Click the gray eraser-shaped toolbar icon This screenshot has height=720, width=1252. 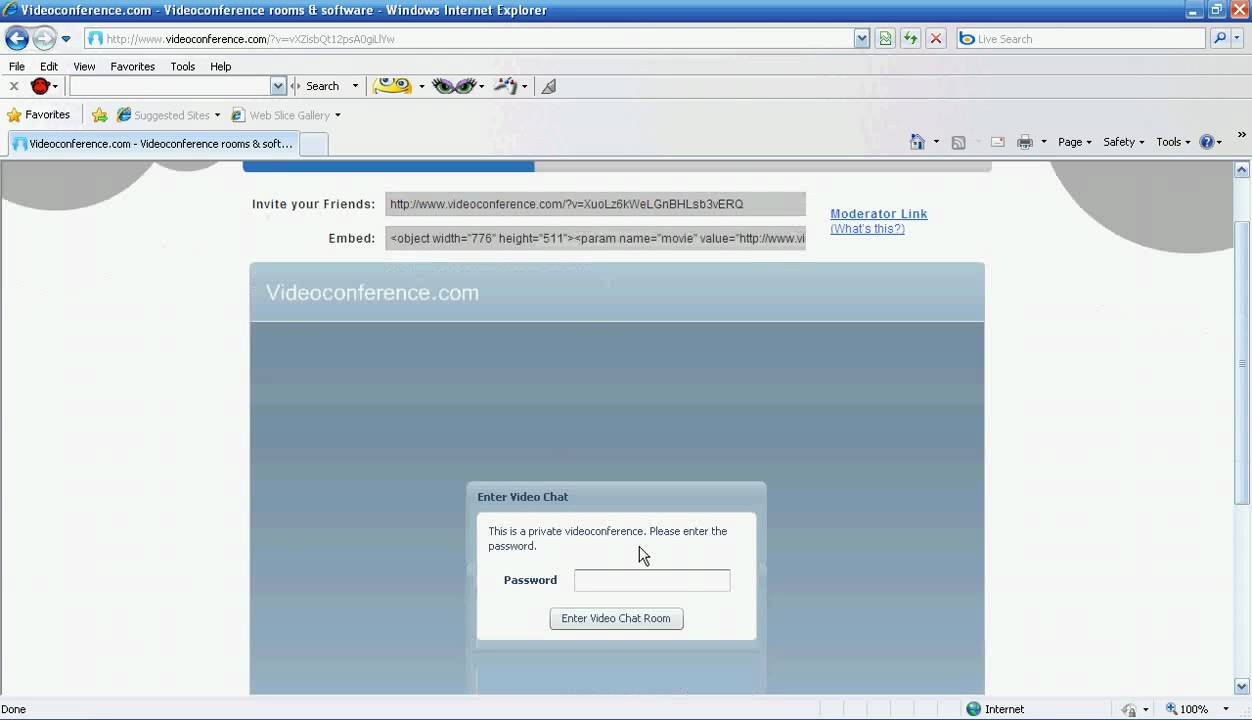point(548,86)
